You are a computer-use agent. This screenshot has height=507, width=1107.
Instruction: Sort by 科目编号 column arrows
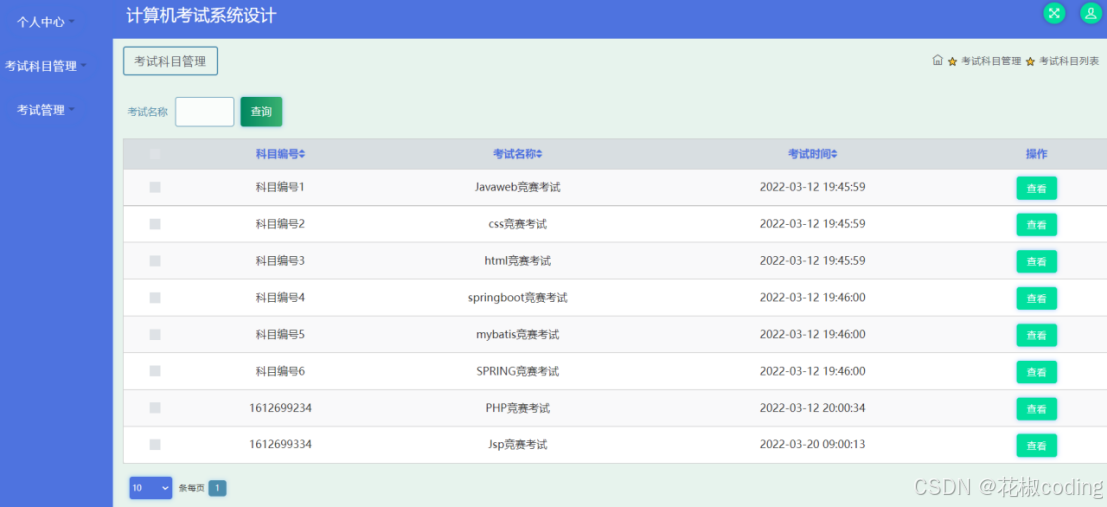302,154
